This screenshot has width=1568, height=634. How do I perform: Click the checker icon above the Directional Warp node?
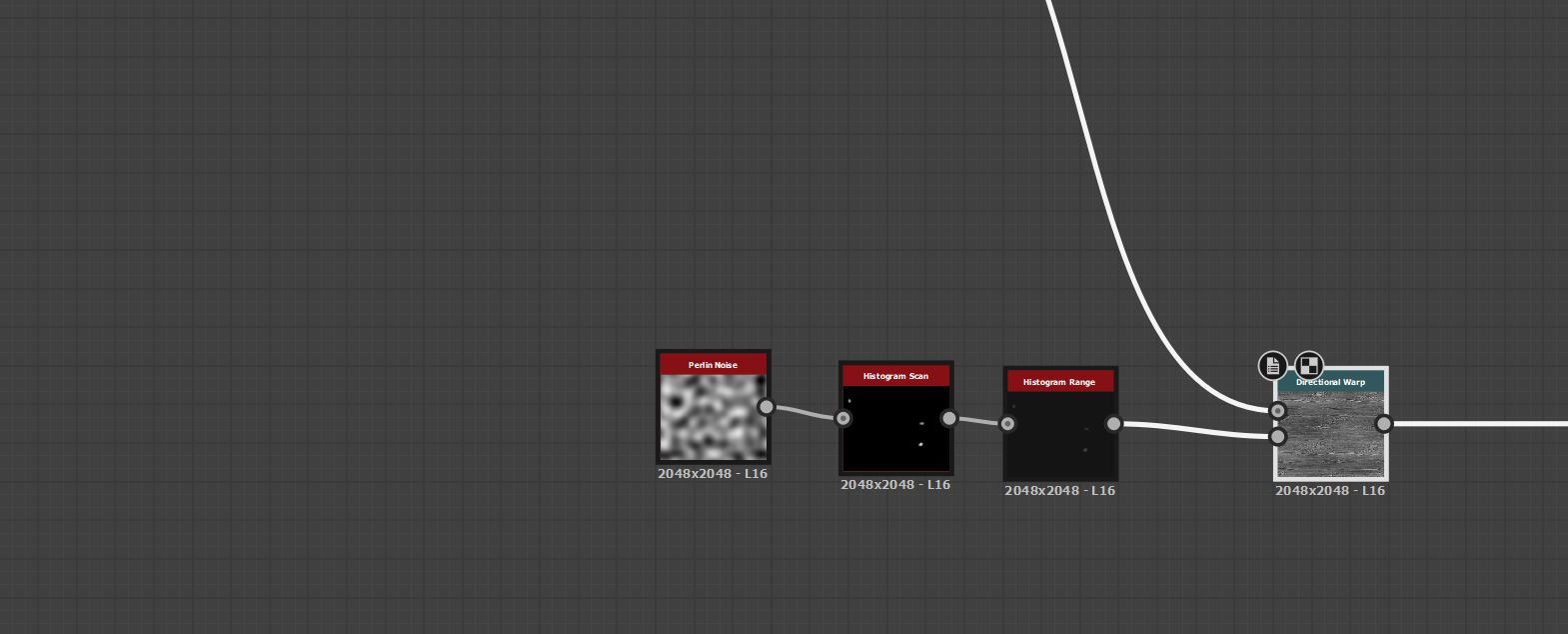1309,366
